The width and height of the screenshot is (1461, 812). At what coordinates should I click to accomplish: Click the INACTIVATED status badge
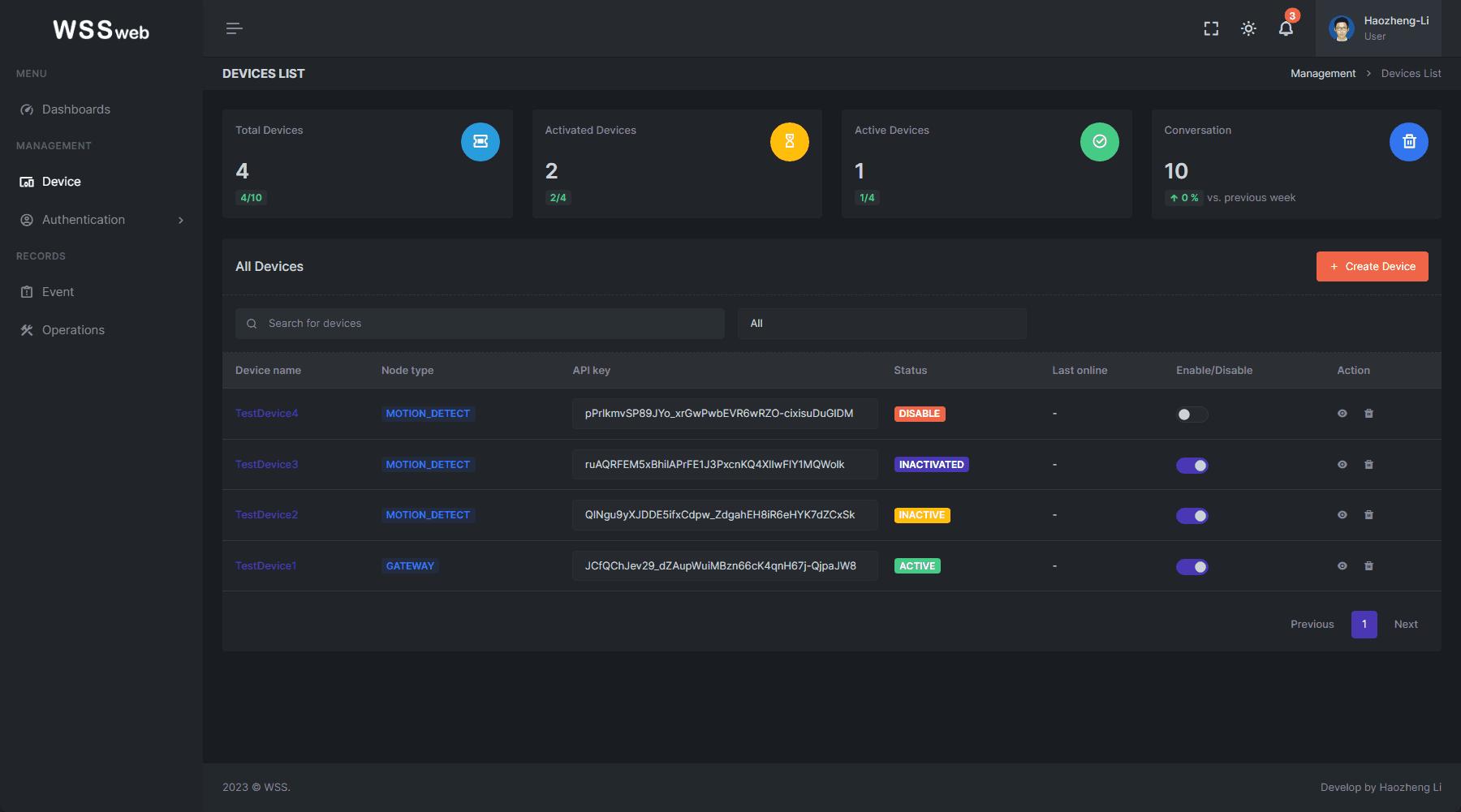932,465
